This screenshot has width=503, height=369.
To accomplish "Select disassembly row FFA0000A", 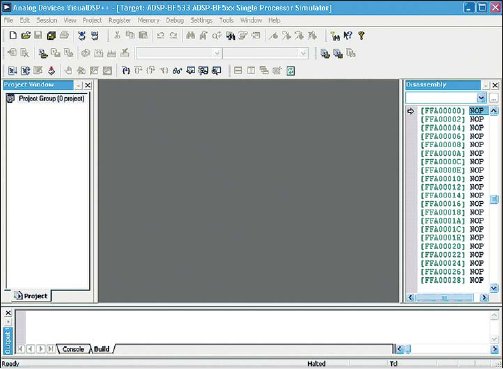I will point(452,153).
